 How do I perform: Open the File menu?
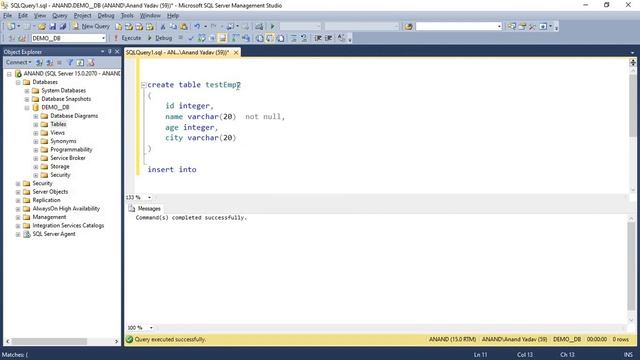pyautogui.click(x=7, y=16)
